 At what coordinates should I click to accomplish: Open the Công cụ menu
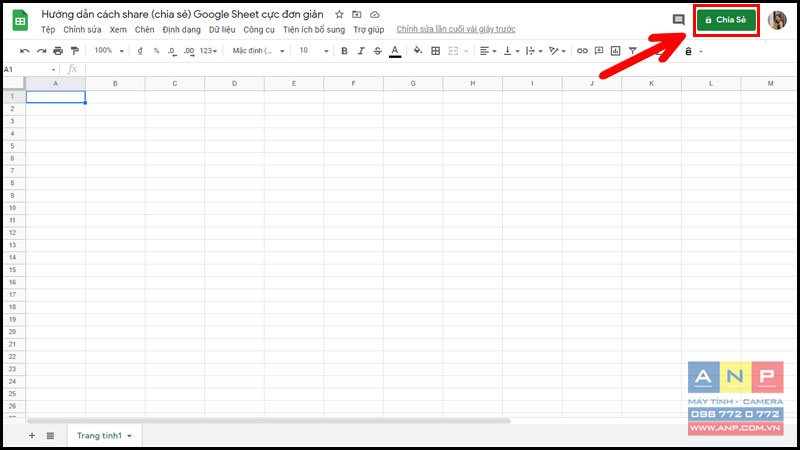pos(259,30)
